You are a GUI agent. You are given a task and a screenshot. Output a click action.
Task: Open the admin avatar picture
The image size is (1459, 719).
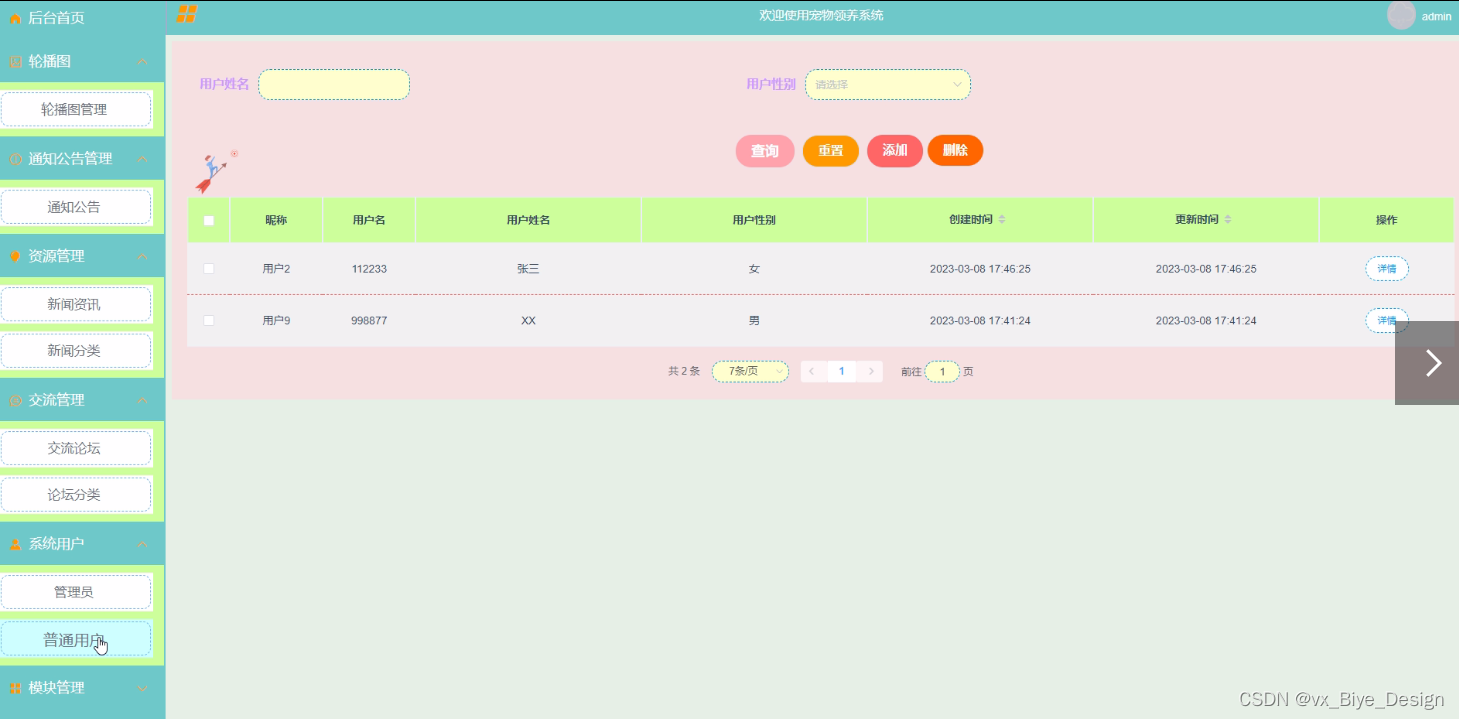1401,15
